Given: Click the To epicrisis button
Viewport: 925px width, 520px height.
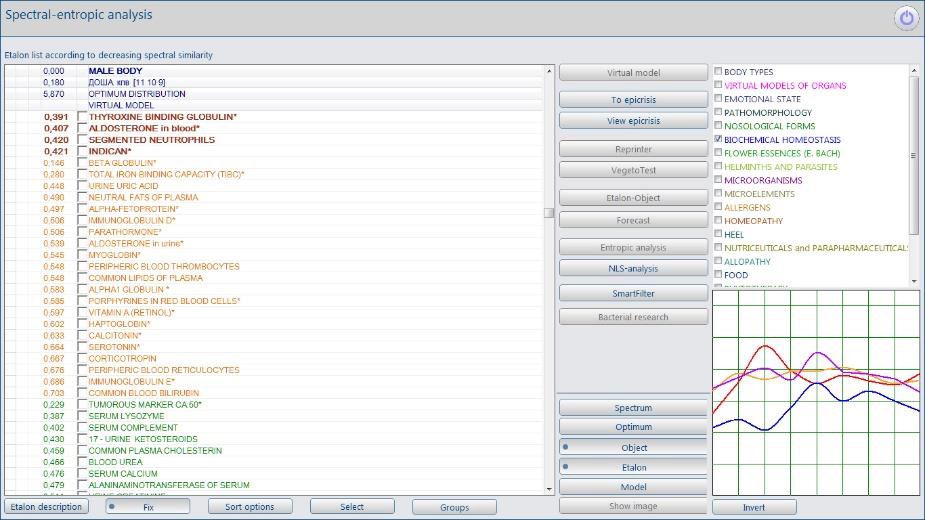Looking at the screenshot, I should click(x=633, y=100).
